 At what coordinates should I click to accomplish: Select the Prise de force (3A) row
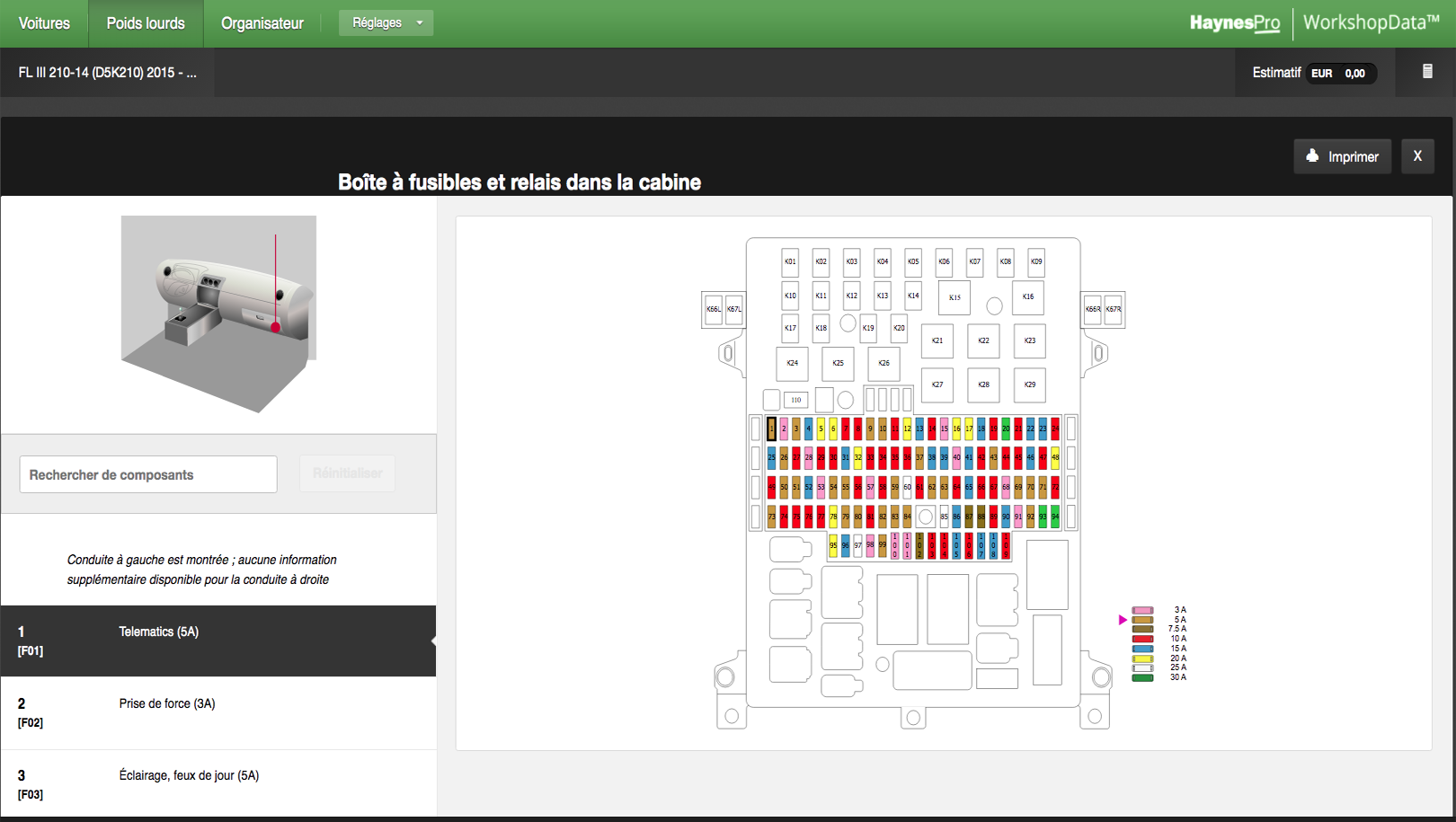coord(218,713)
